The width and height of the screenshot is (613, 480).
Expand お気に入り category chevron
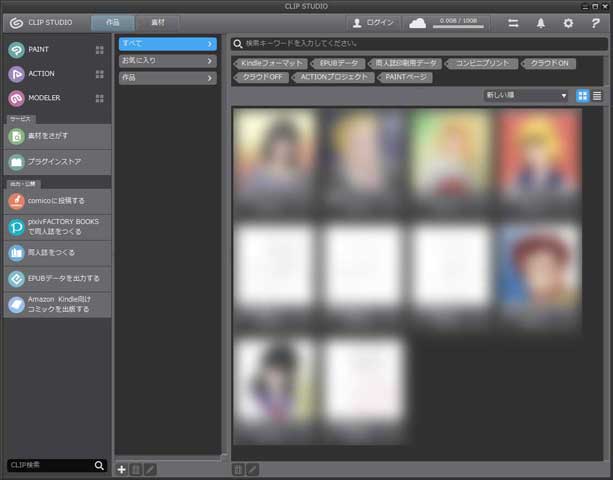pyautogui.click(x=210, y=61)
